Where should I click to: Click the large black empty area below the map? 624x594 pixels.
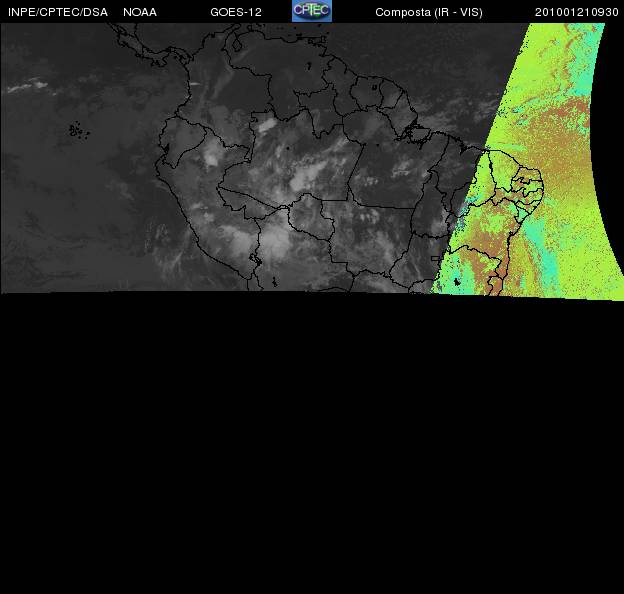pyautogui.click(x=310, y=440)
